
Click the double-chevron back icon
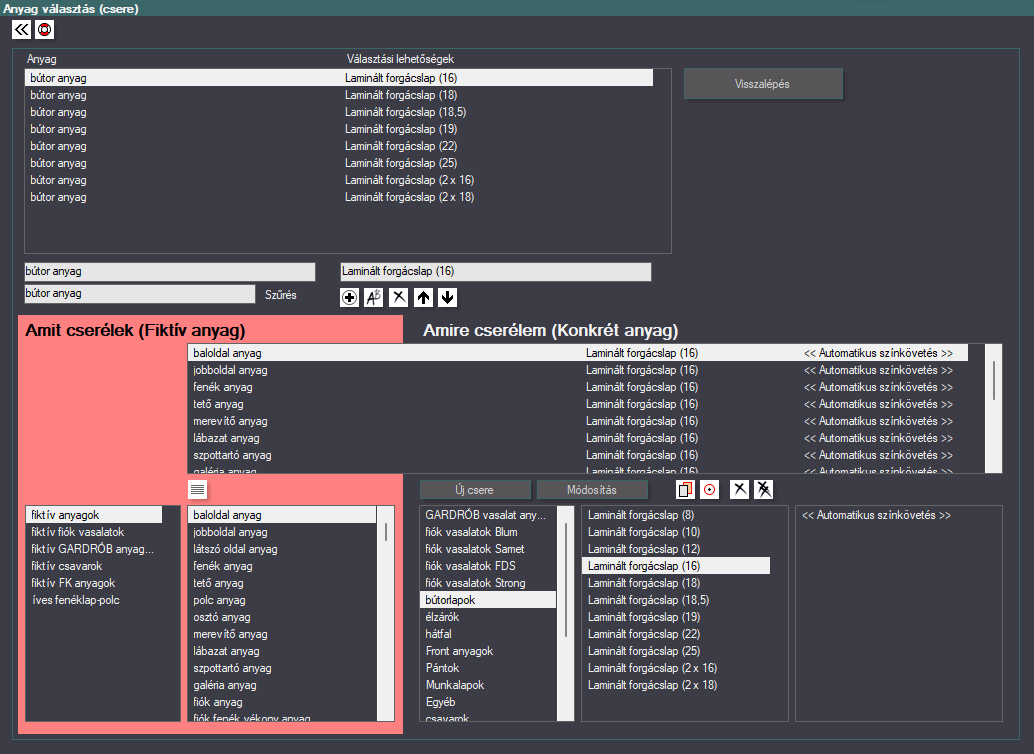(21, 30)
